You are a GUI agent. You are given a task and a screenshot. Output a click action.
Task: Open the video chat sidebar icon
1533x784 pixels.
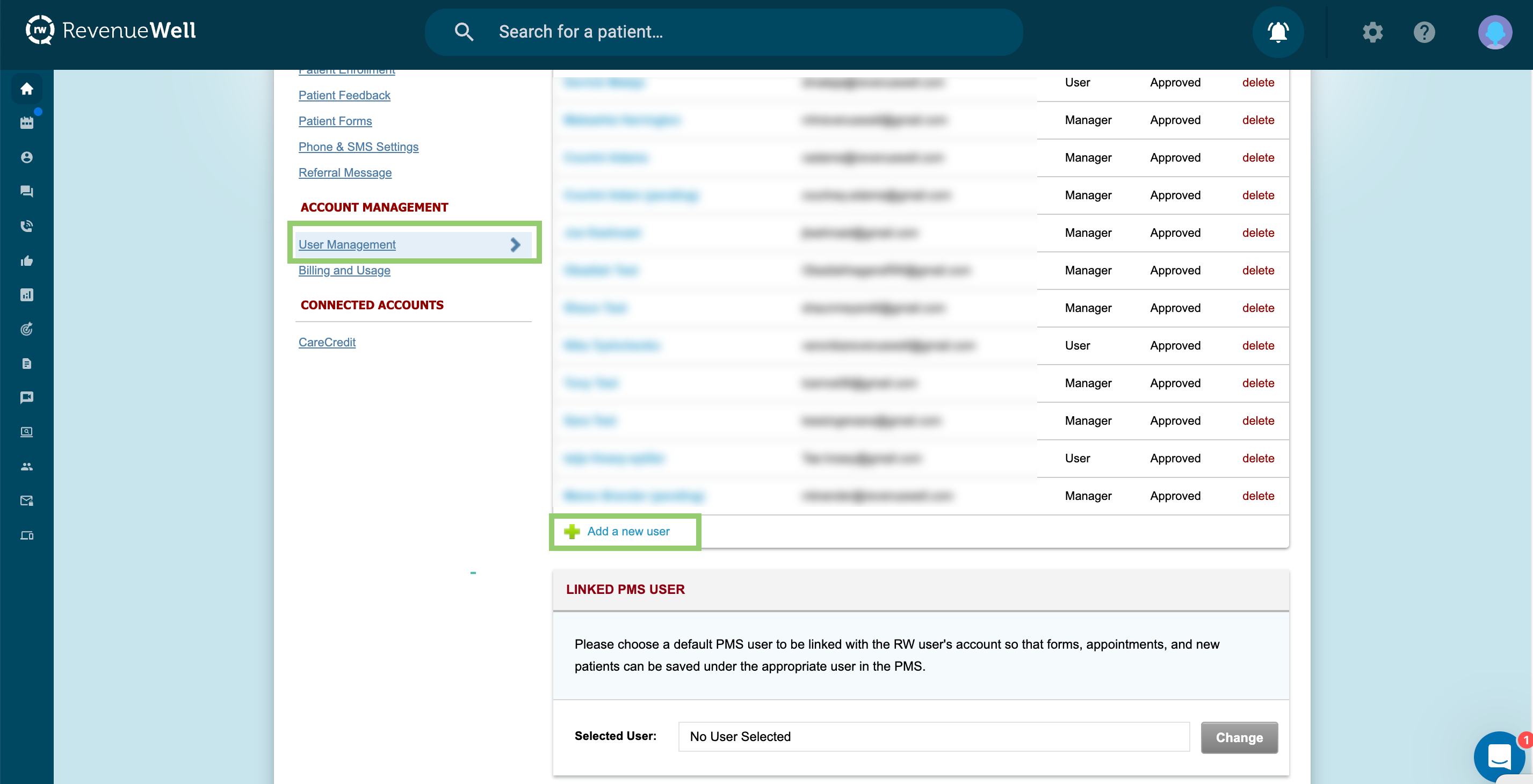point(27,397)
